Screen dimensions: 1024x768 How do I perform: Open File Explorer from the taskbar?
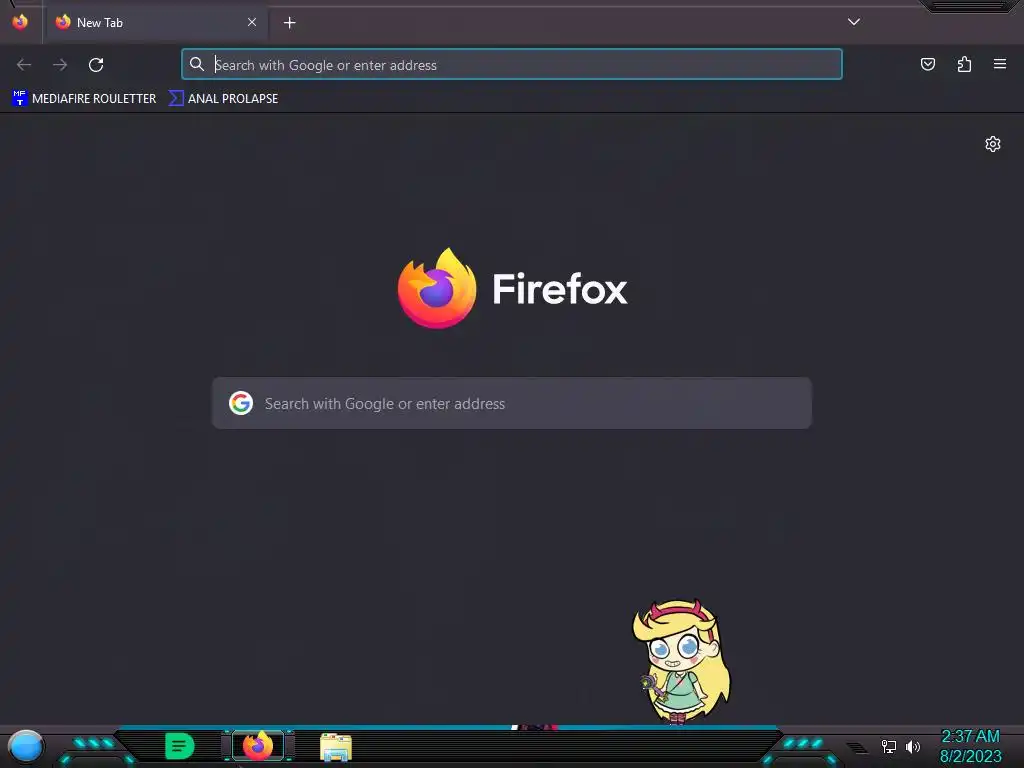tap(336, 746)
